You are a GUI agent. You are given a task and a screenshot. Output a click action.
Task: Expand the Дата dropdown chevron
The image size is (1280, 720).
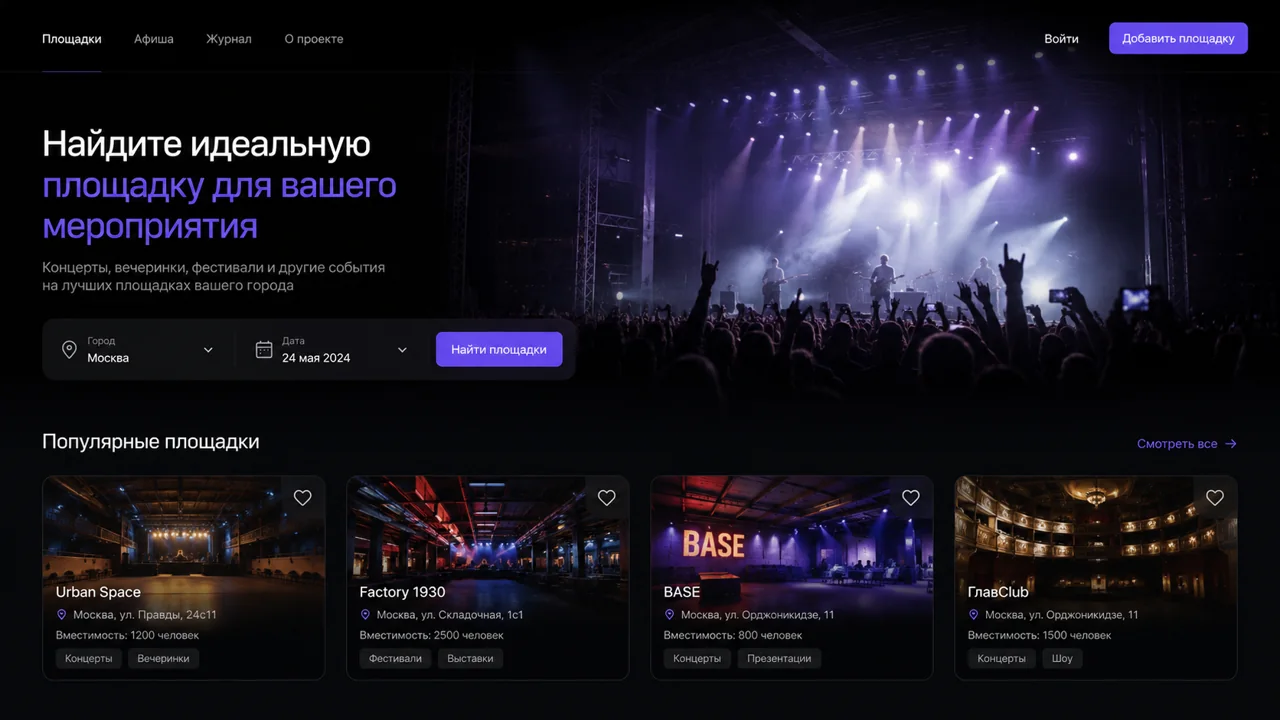[x=402, y=350]
